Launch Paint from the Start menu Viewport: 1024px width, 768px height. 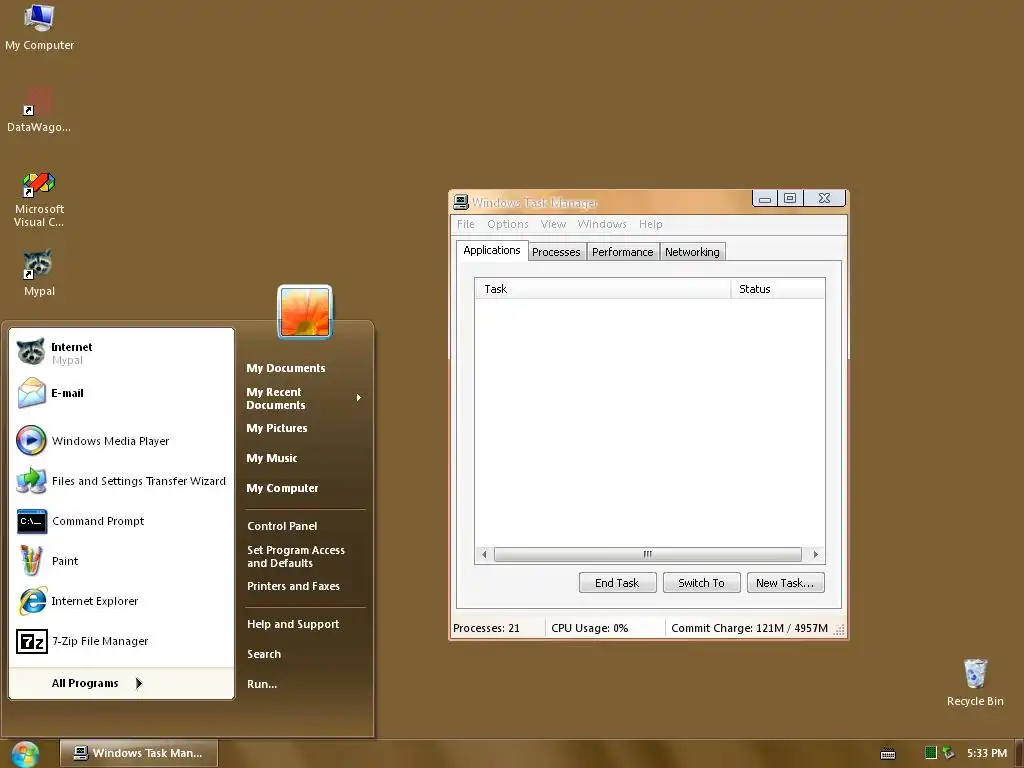click(121, 561)
